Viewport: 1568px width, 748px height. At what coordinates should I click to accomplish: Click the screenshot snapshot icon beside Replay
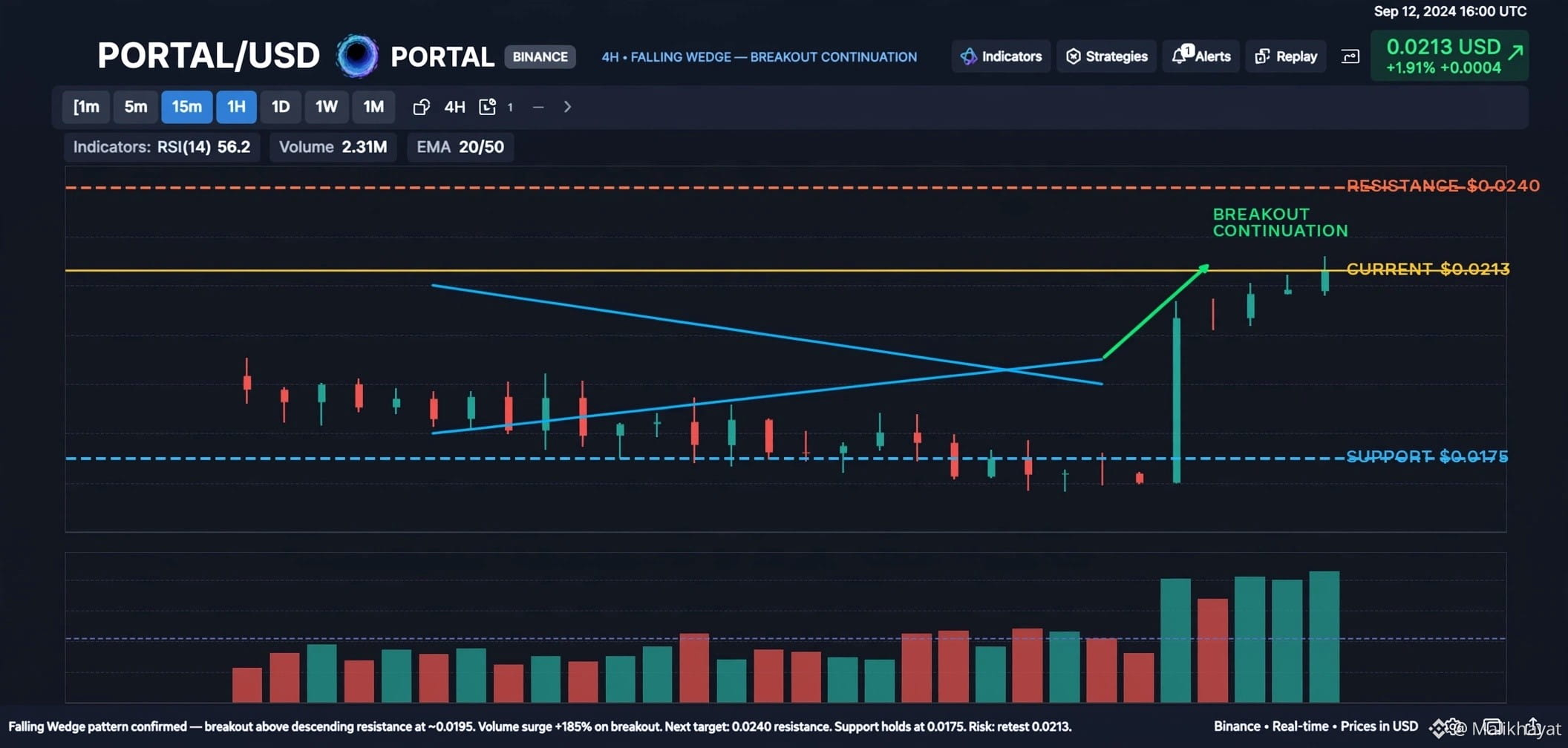coord(1350,56)
